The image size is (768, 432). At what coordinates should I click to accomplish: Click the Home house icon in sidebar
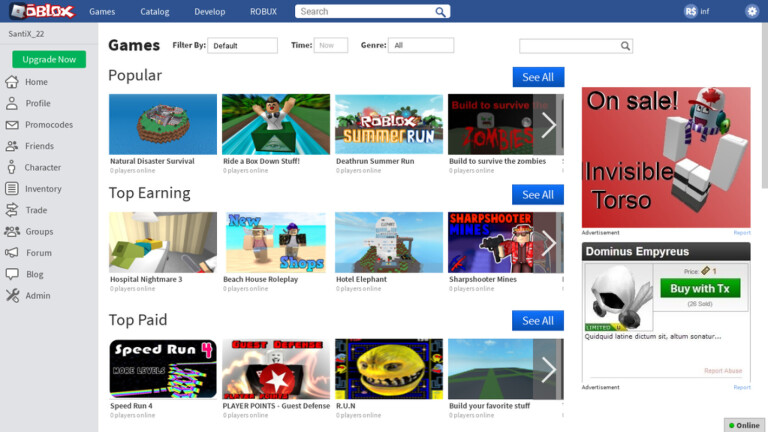click(12, 82)
